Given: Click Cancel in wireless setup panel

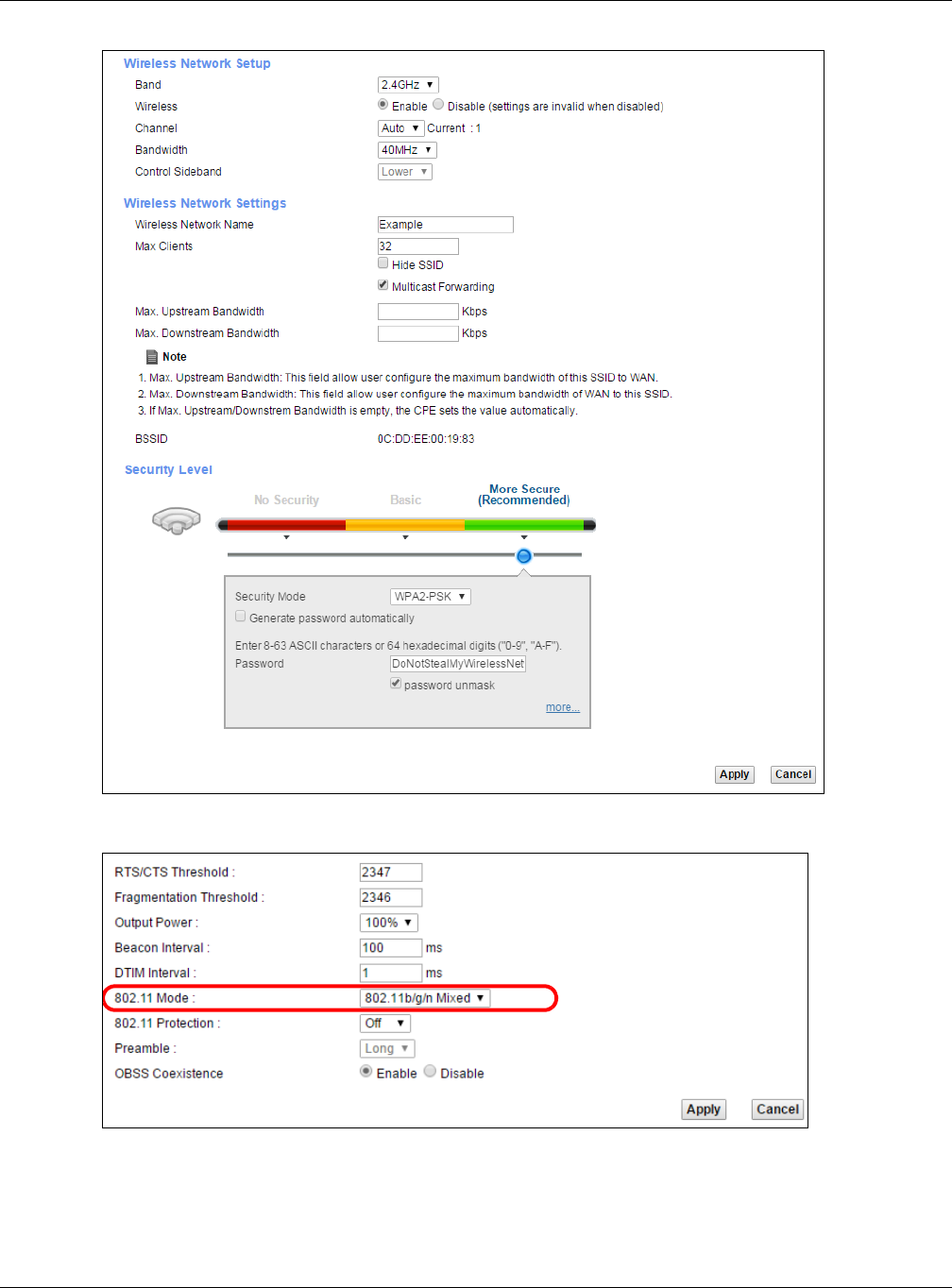Looking at the screenshot, I should pyautogui.click(x=793, y=774).
